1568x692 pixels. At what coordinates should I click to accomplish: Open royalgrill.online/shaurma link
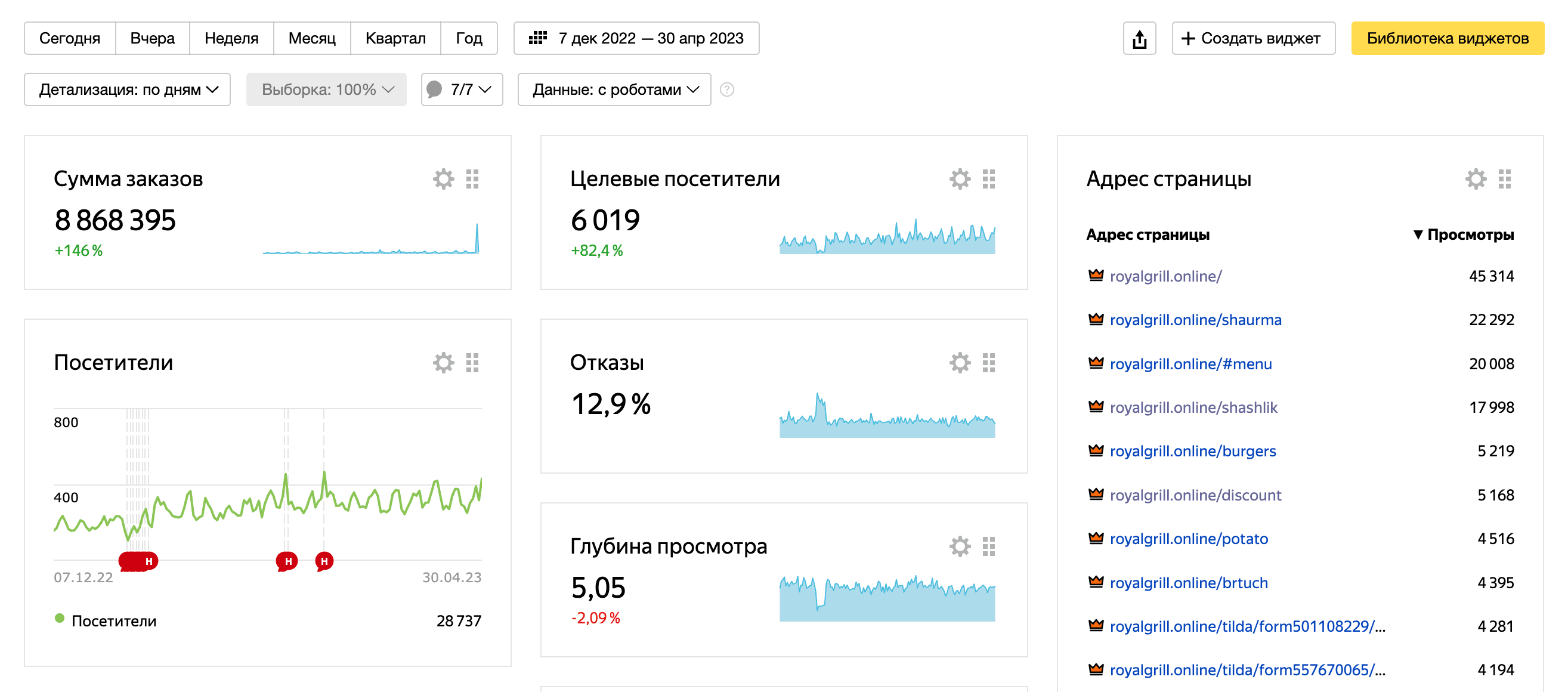[x=1195, y=320]
